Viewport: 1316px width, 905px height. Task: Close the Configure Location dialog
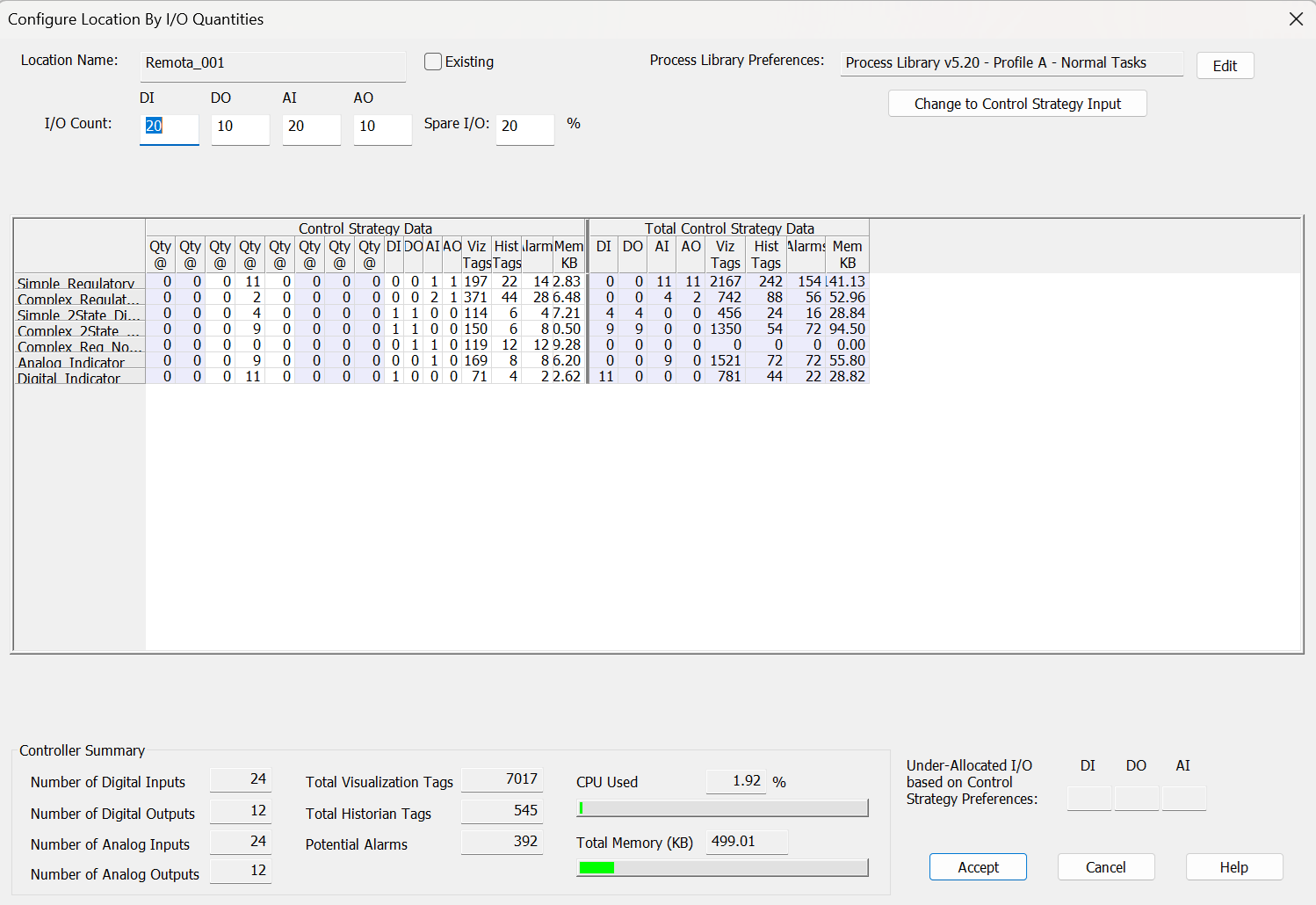point(1296,18)
